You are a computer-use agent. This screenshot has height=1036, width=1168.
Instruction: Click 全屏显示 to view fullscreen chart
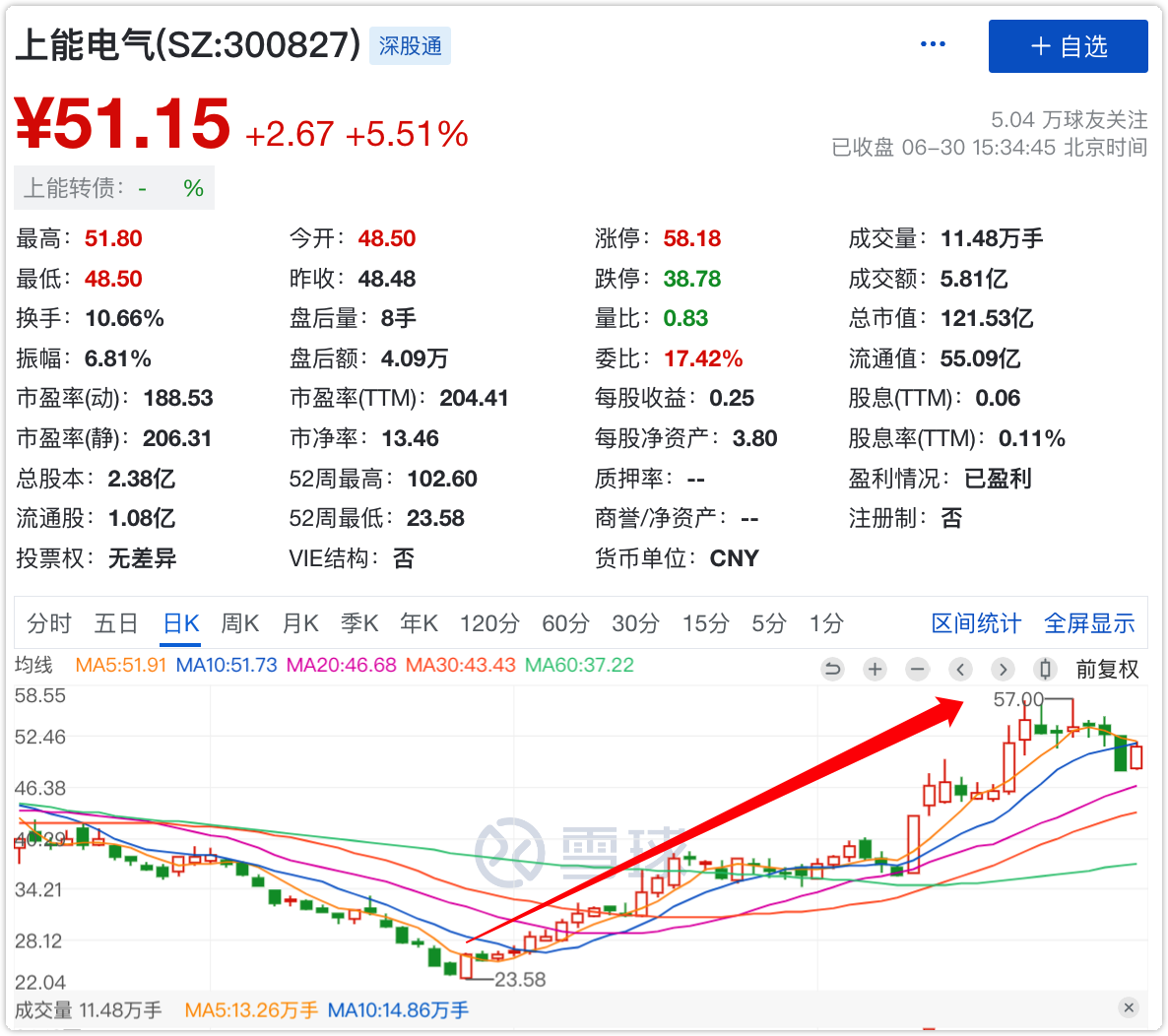[x=1089, y=623]
